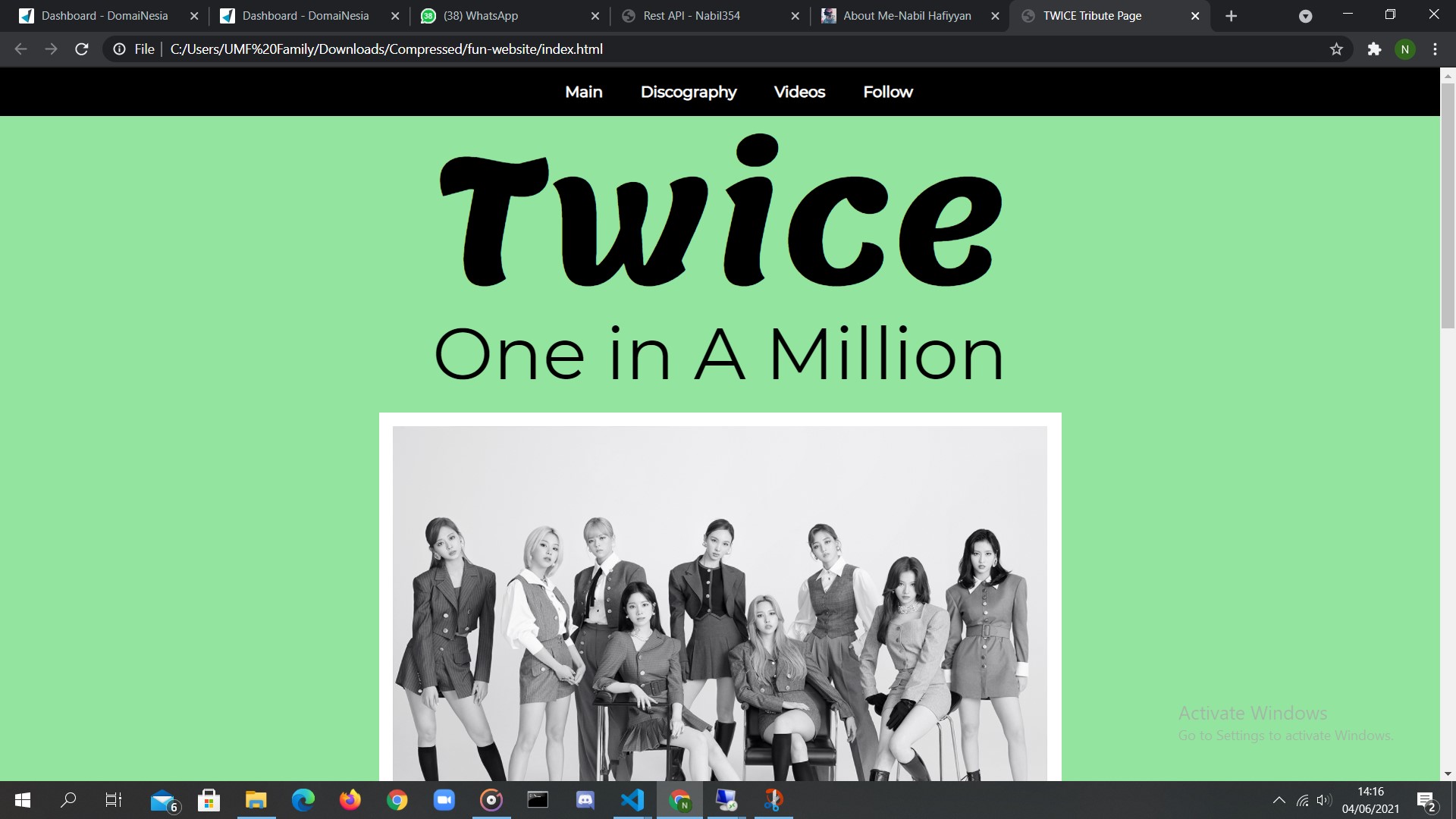Show hidden system tray icons
This screenshot has height=819, width=1456.
click(1279, 800)
